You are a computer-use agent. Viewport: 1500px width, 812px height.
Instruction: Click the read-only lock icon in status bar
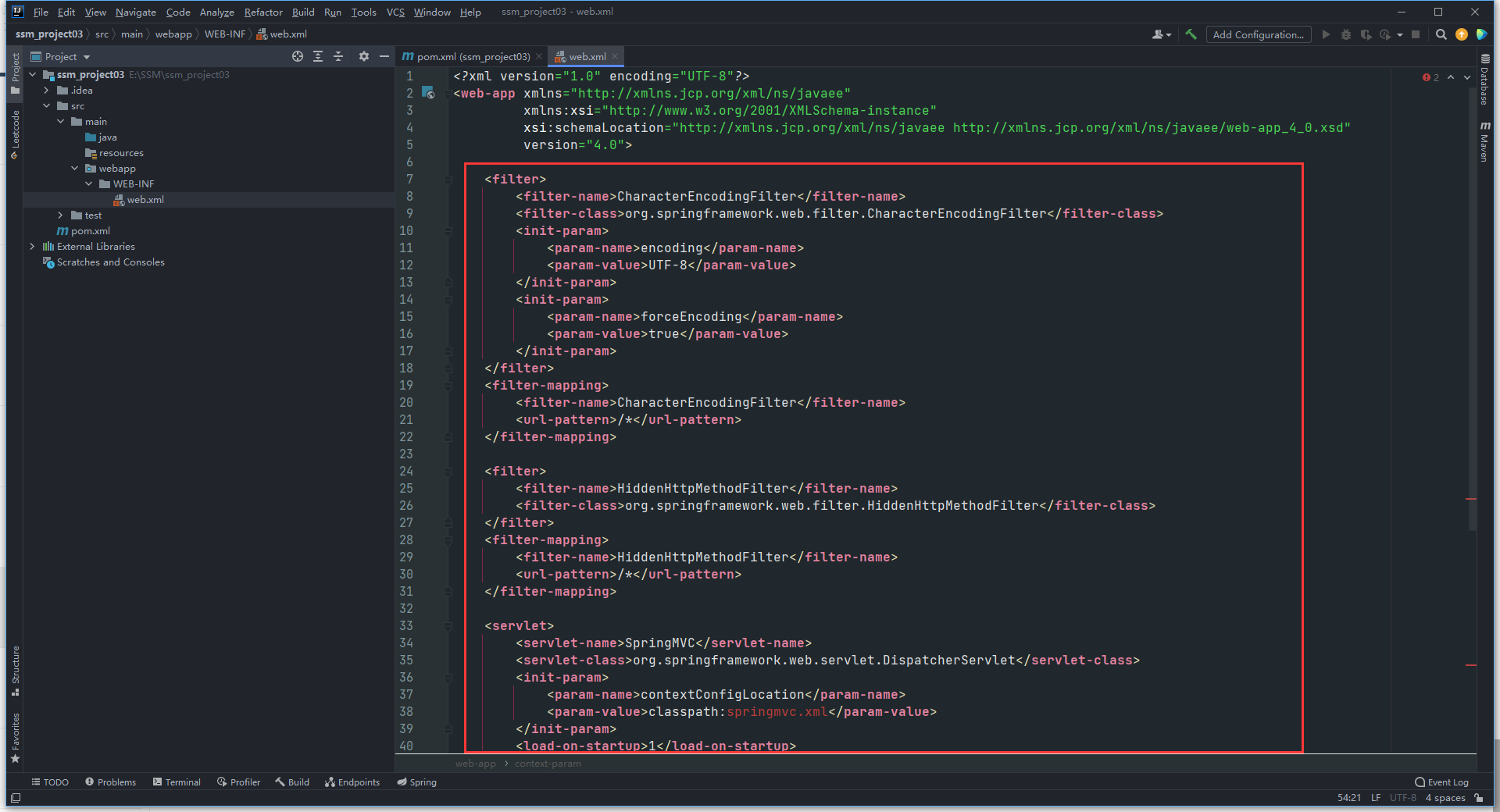tap(1479, 798)
